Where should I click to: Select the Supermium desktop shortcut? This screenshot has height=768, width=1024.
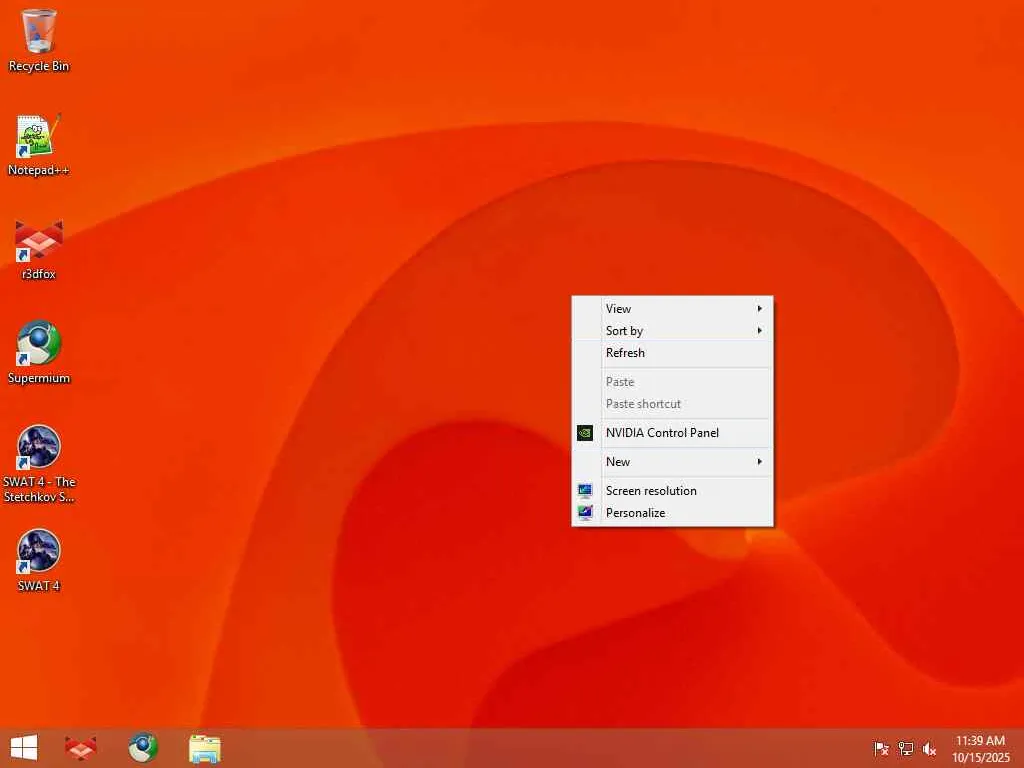click(39, 353)
